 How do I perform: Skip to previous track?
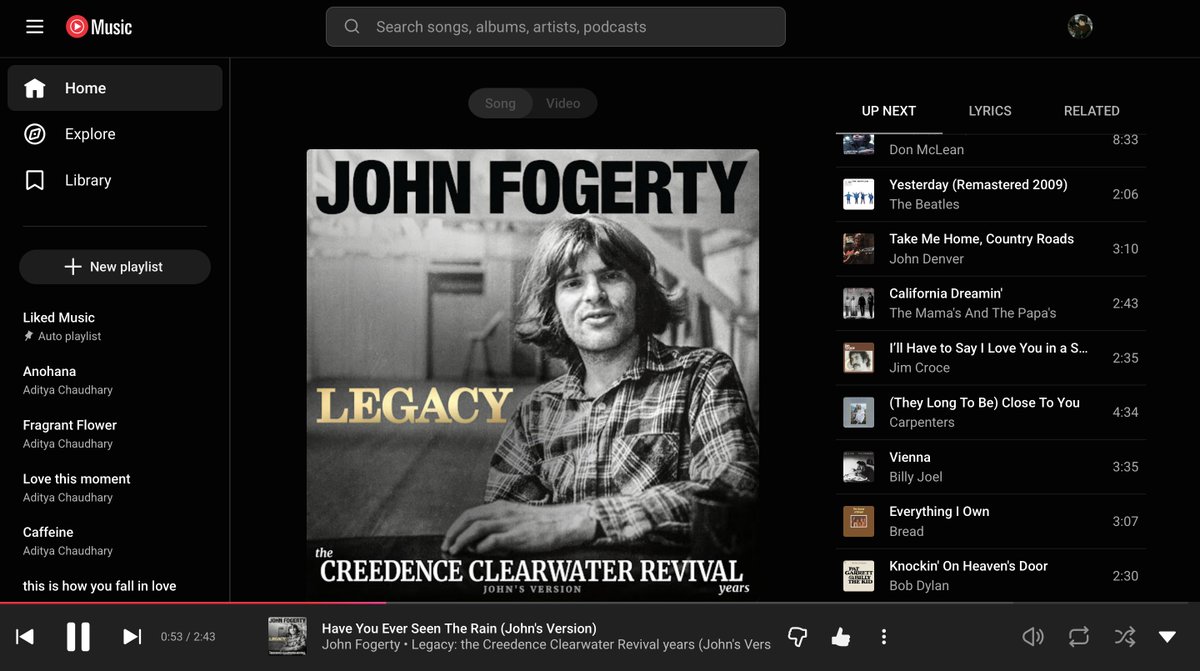pos(25,637)
